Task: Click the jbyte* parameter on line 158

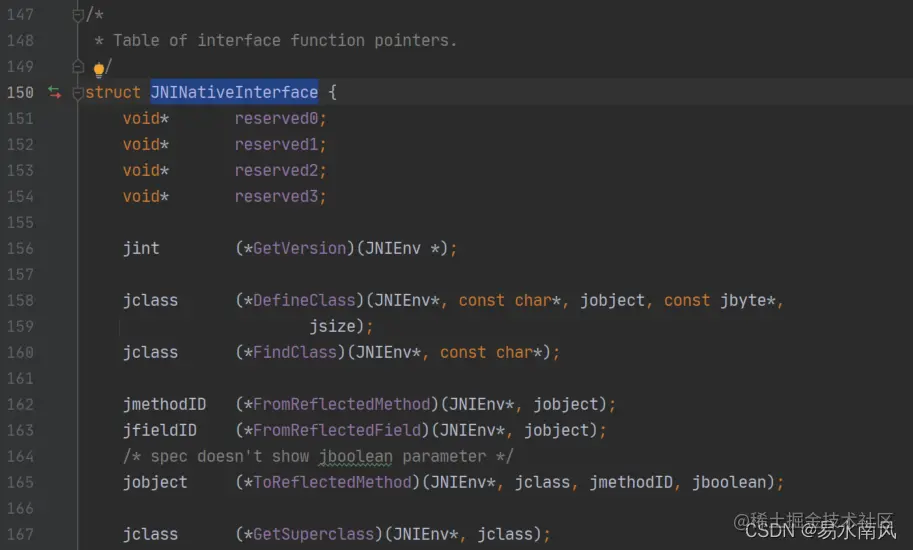Action: 748,300
